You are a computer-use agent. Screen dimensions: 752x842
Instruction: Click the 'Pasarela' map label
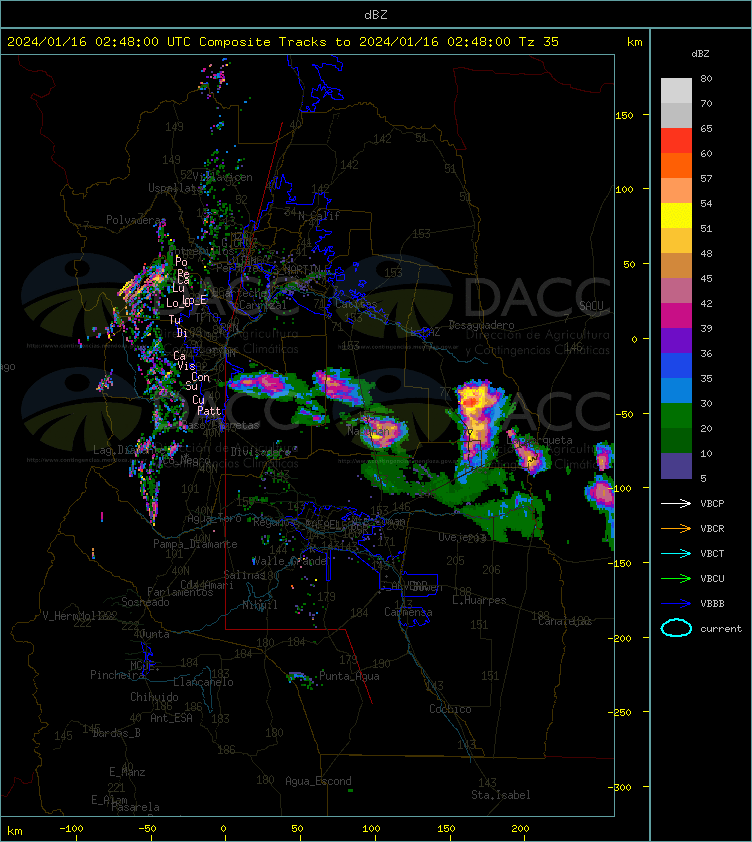pos(135,807)
